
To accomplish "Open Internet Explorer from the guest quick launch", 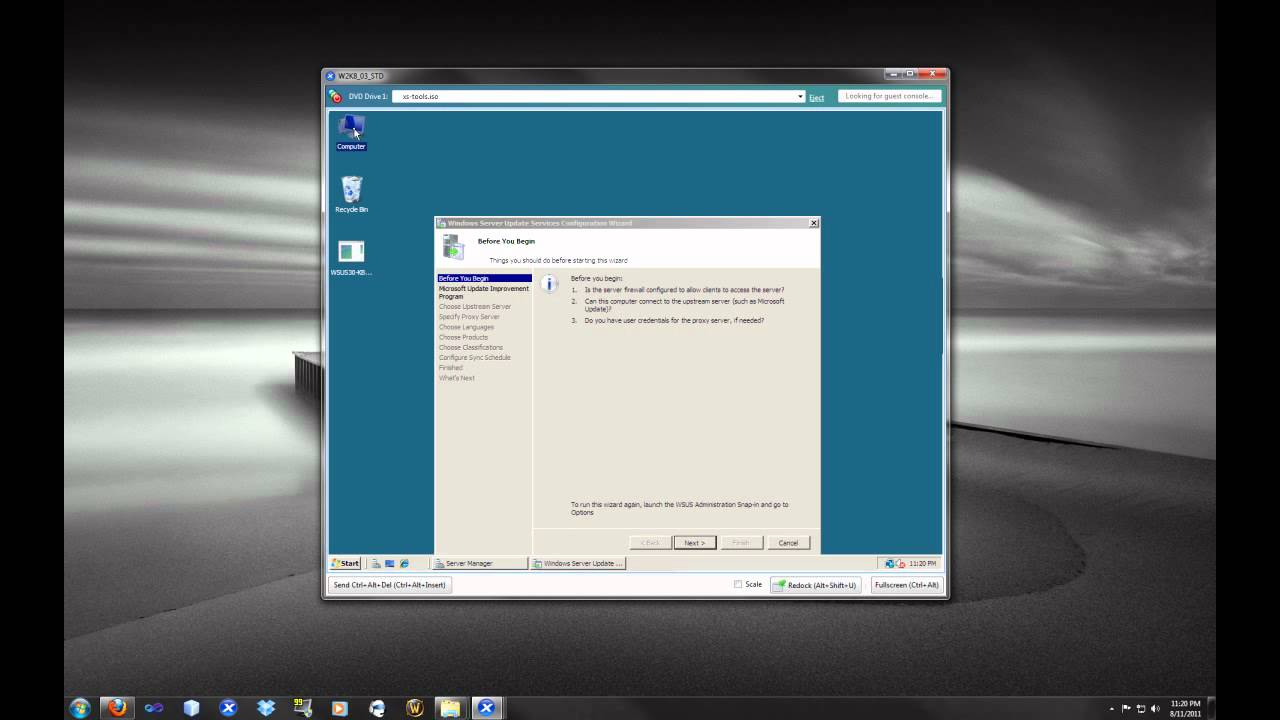I will click(x=404, y=563).
